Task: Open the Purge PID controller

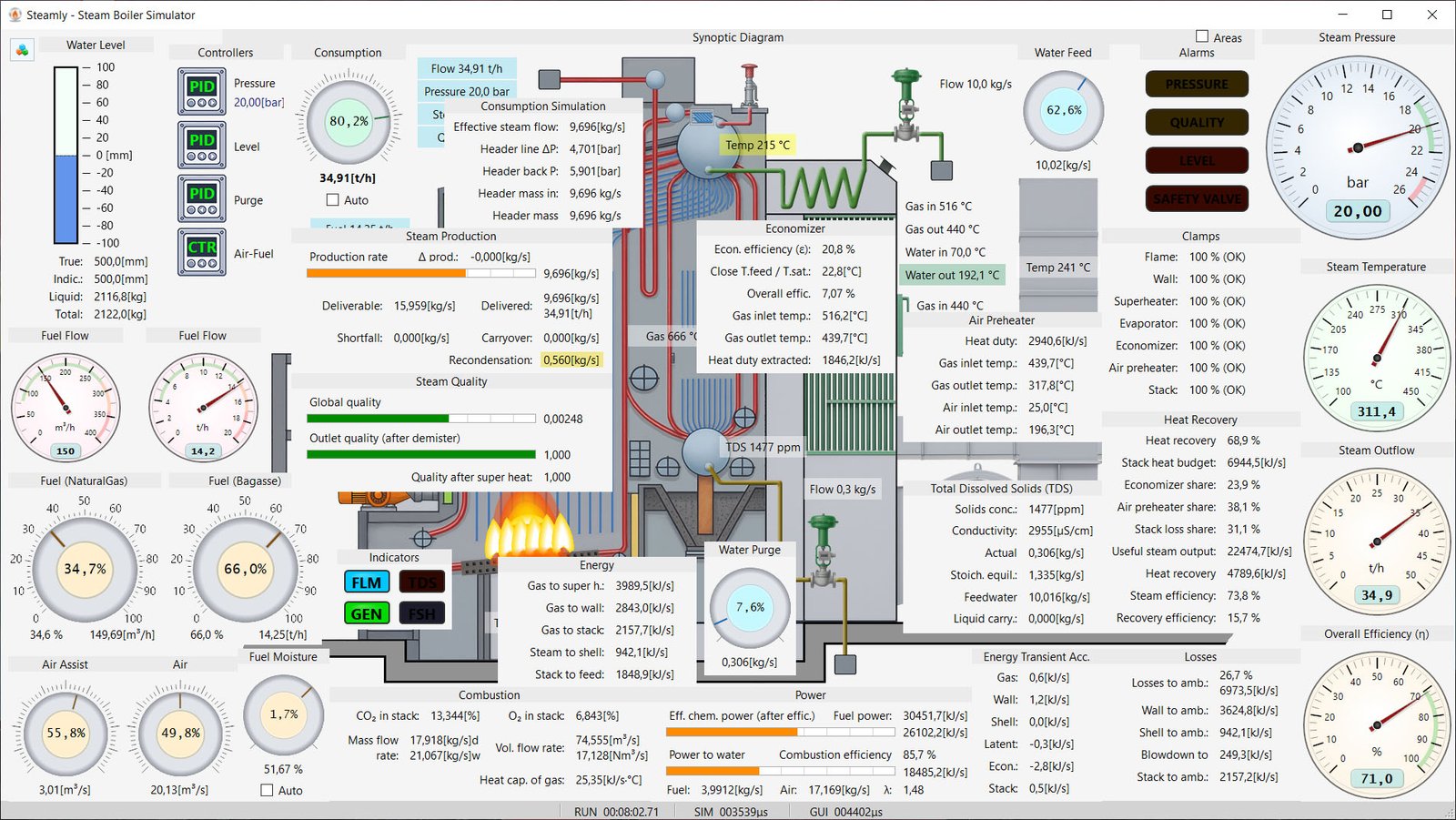Action: pyautogui.click(x=201, y=198)
